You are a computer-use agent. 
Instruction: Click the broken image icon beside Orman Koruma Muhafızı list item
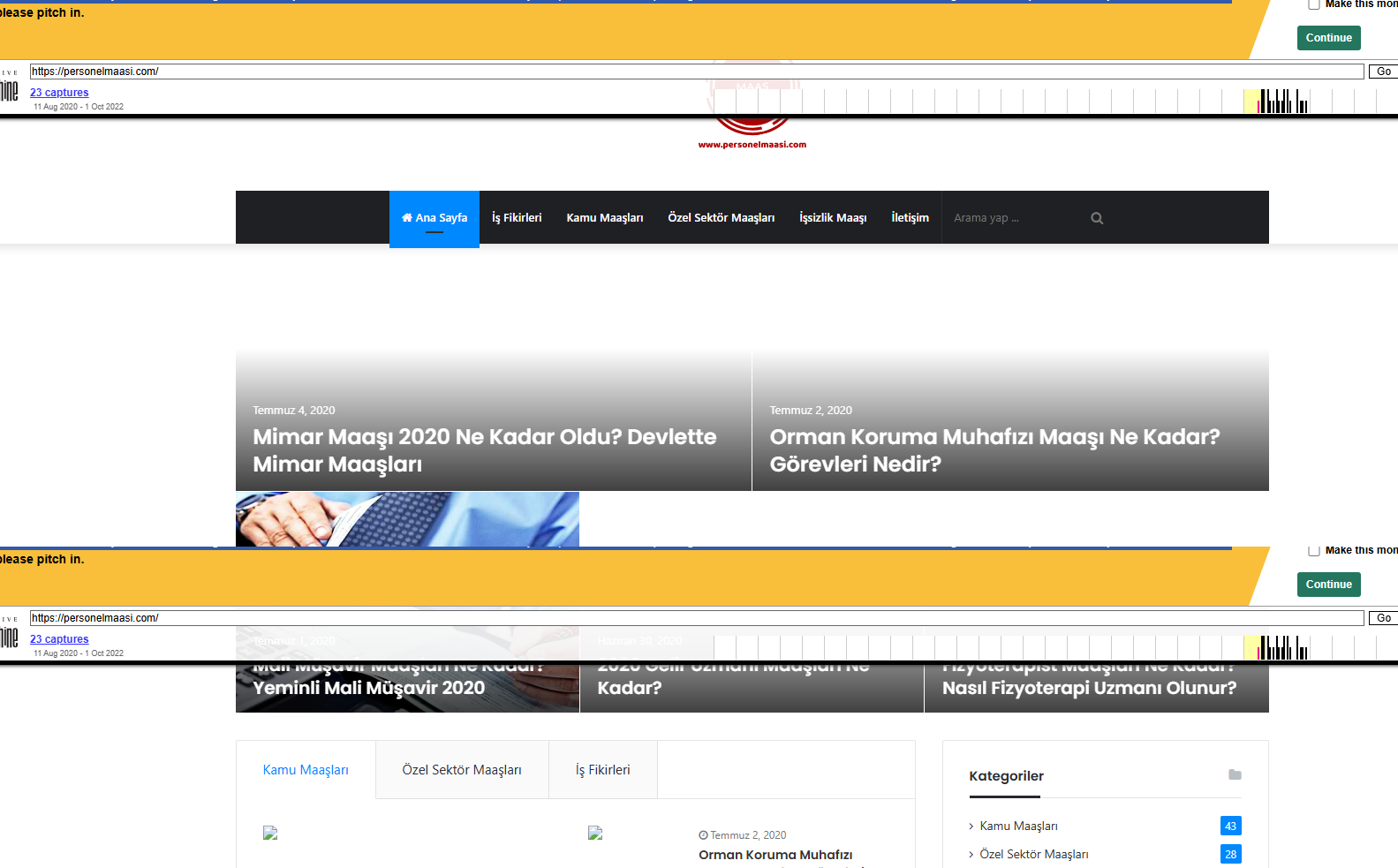click(595, 833)
